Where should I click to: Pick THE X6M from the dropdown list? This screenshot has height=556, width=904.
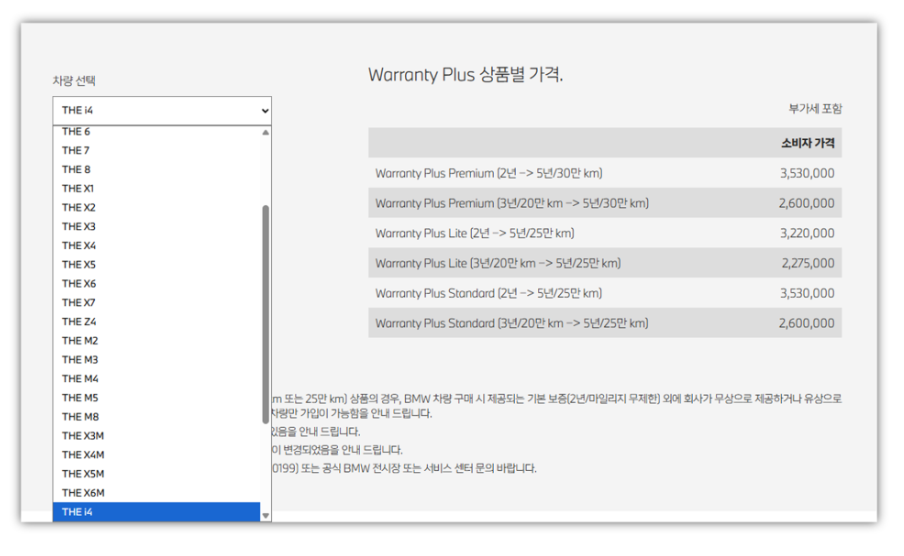(83, 493)
